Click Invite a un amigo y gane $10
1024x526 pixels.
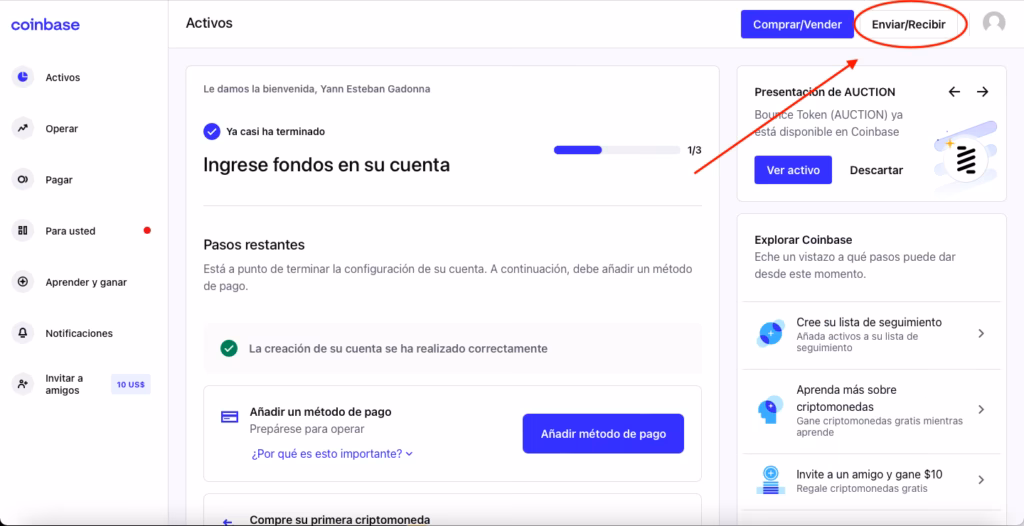869,474
